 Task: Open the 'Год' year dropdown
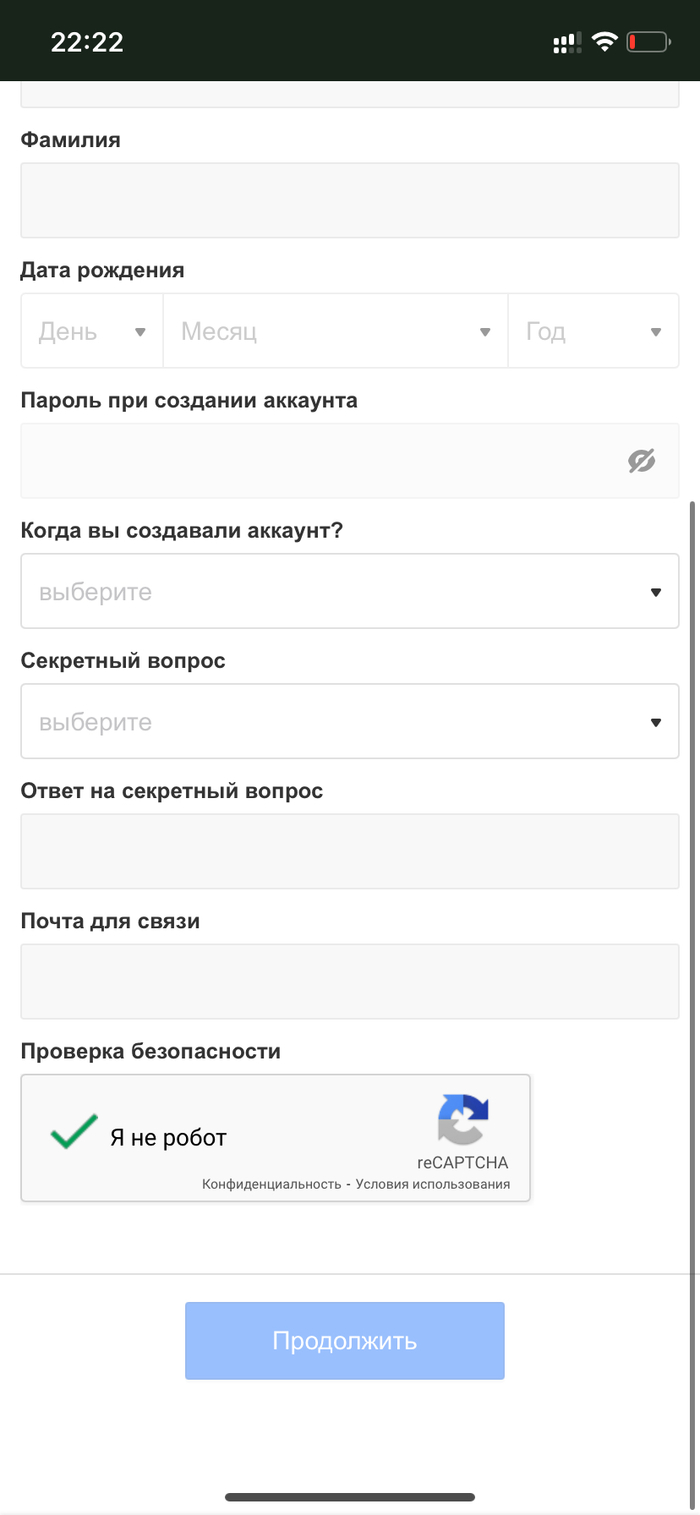pyautogui.click(x=593, y=331)
